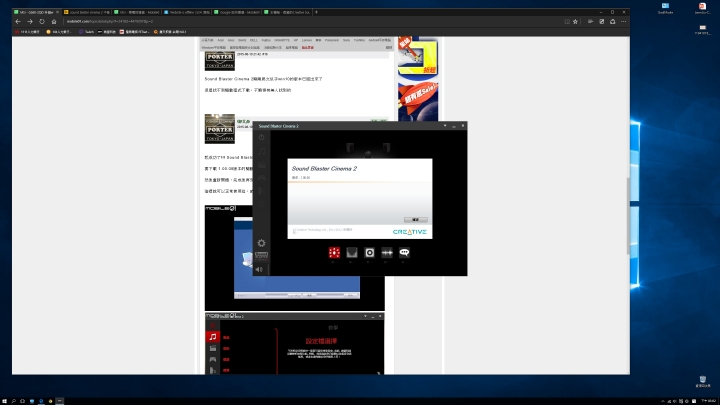Select the music note profile in Sound Blaster sidebar
This screenshot has width=720, height=405.
(x=261, y=151)
